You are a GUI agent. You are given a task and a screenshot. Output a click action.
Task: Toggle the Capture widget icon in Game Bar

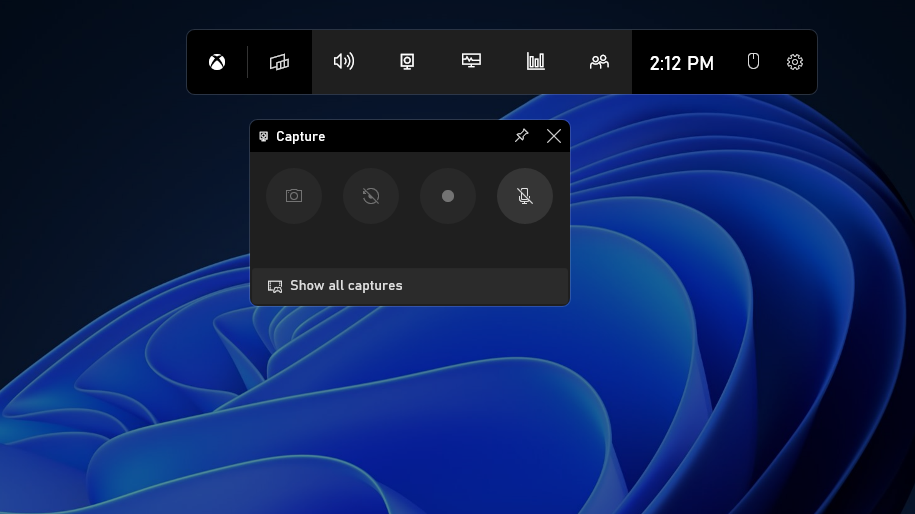pyautogui.click(x=407, y=61)
